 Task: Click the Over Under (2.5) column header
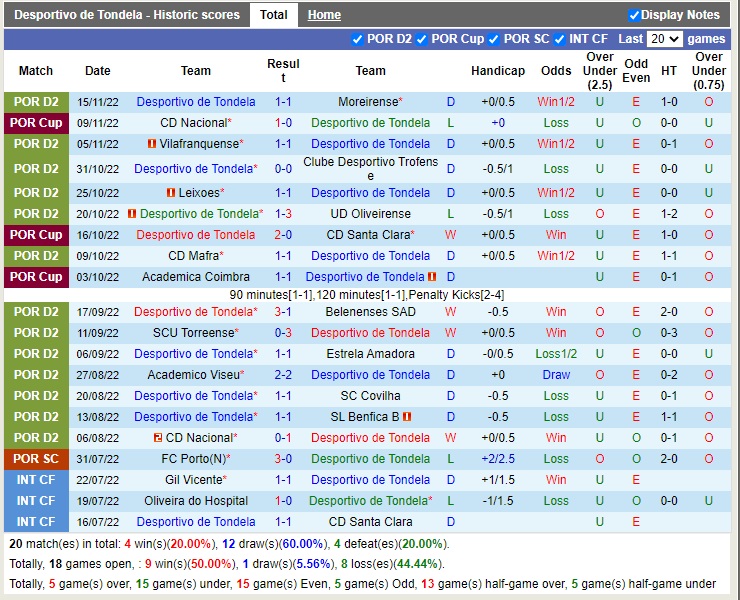(x=600, y=71)
